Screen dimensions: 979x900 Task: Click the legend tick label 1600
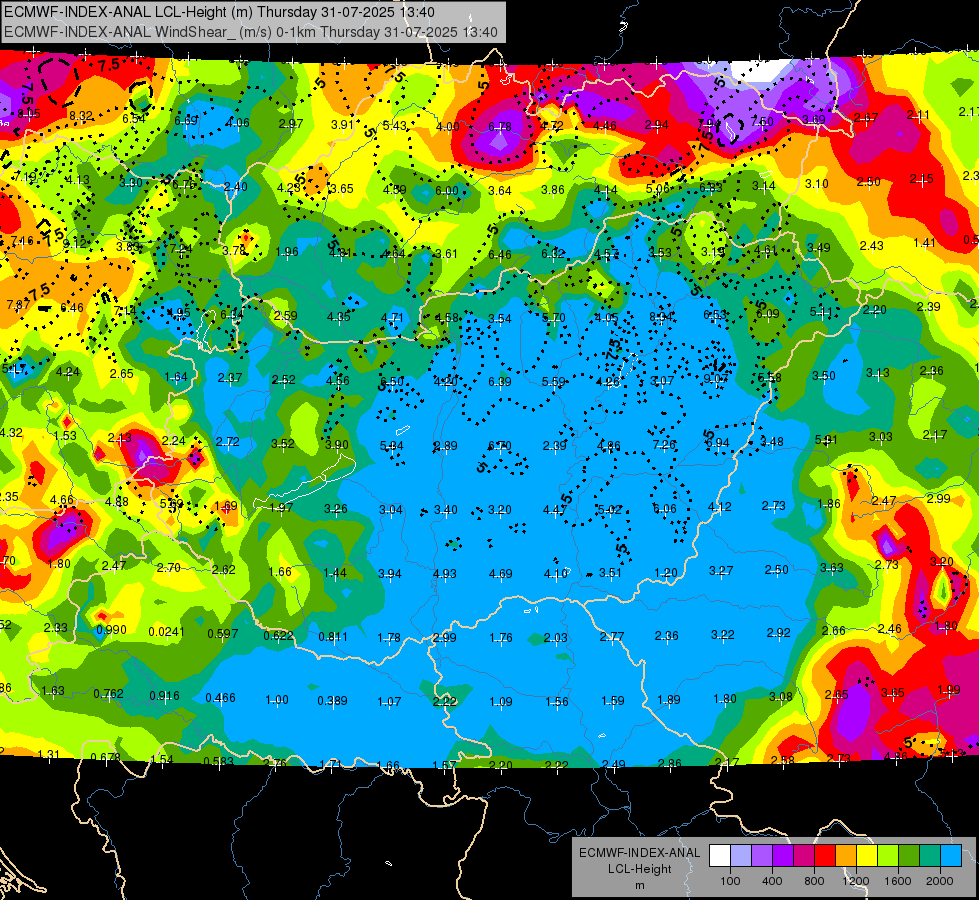(x=898, y=881)
